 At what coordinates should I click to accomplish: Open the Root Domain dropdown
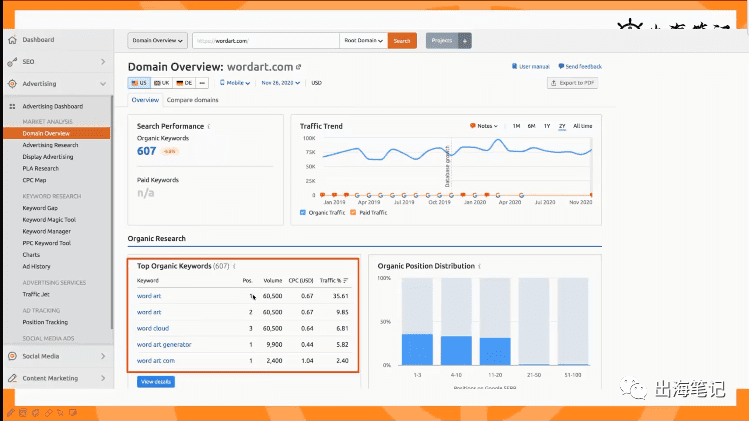pyautogui.click(x=364, y=41)
